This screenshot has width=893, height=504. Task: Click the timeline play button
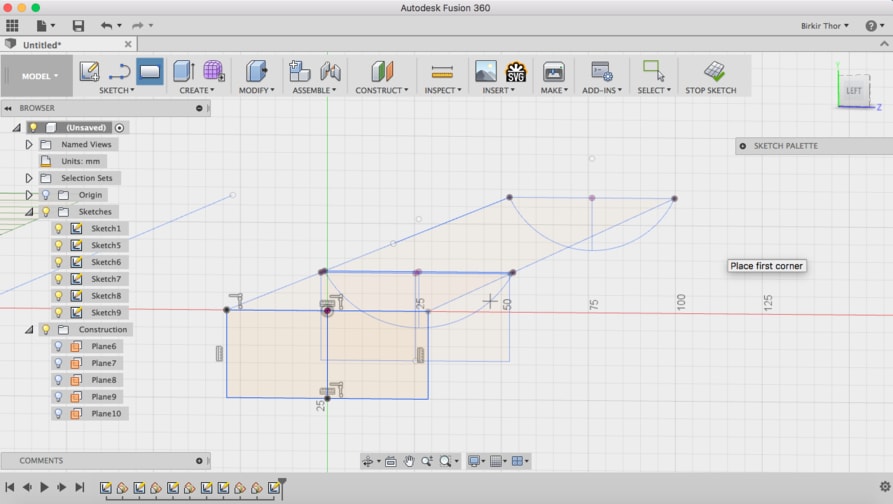(44, 487)
